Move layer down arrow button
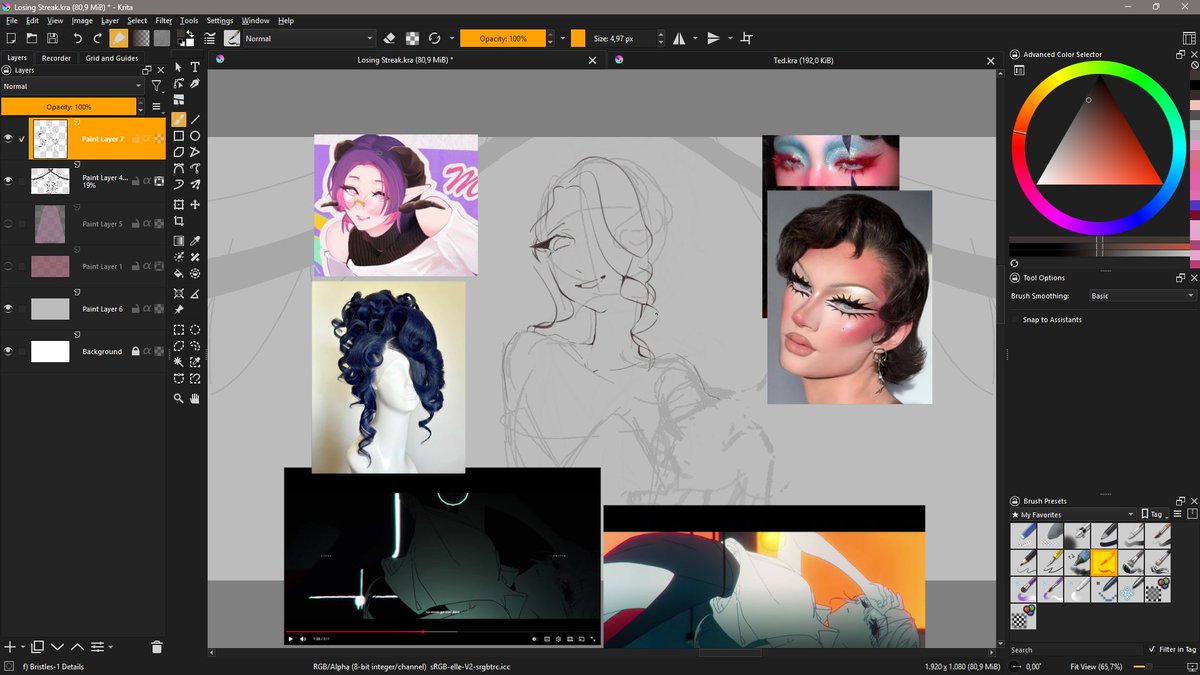Image resolution: width=1200 pixels, height=675 pixels. [57, 647]
